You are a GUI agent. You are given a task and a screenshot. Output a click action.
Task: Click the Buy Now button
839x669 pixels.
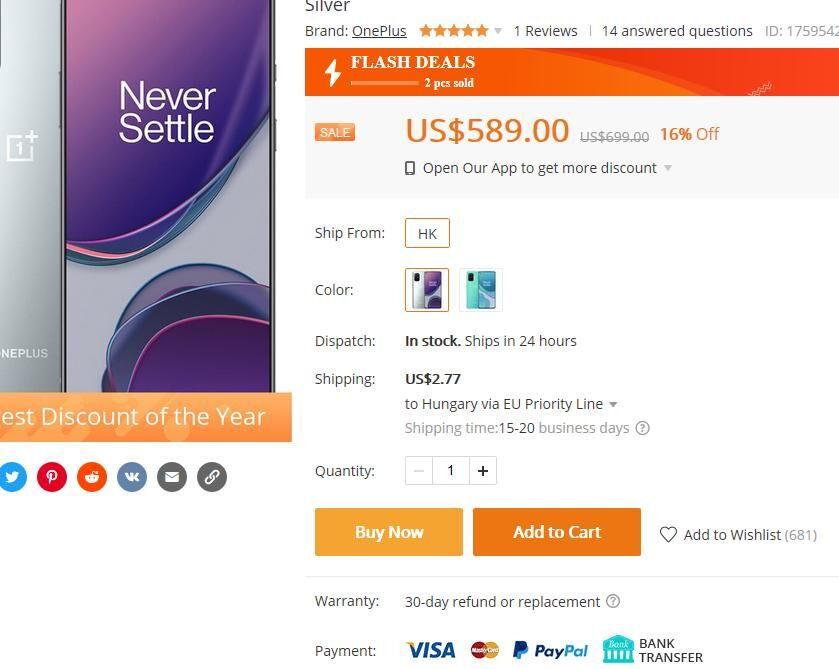pos(389,532)
